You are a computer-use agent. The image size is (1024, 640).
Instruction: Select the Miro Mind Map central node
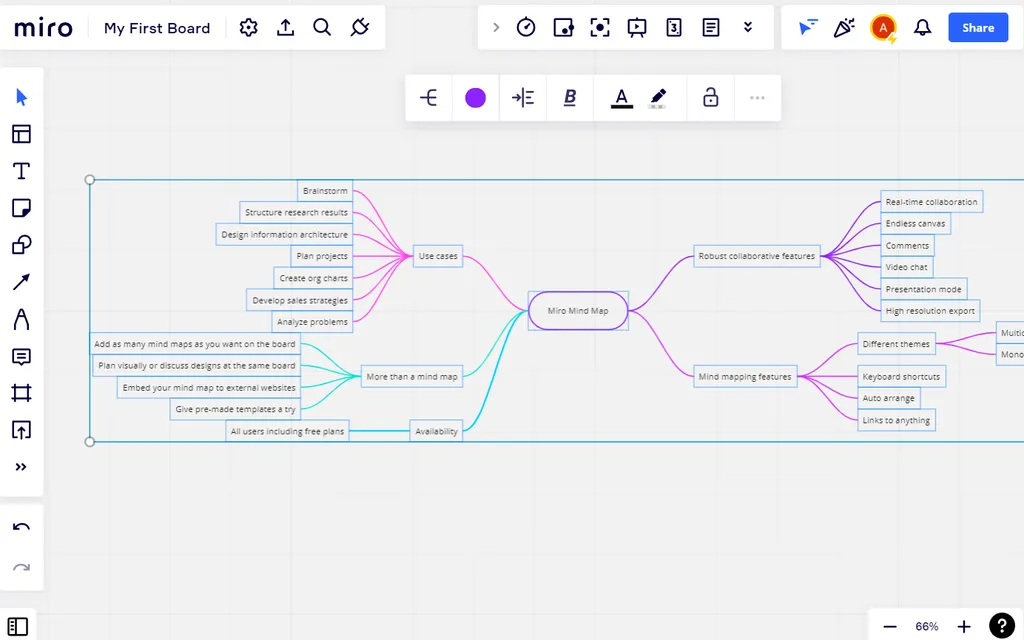578,311
